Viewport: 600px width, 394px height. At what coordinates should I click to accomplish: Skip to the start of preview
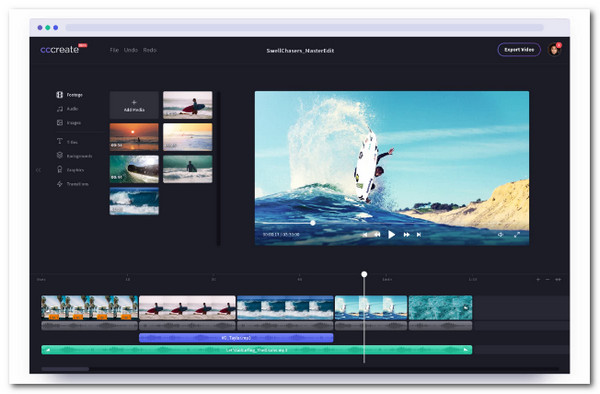(x=365, y=234)
